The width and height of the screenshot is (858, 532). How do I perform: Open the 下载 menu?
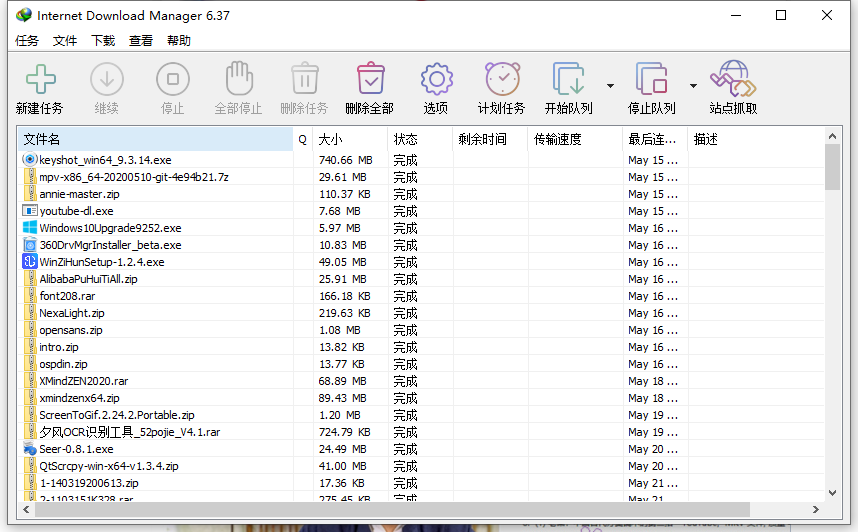coord(103,41)
